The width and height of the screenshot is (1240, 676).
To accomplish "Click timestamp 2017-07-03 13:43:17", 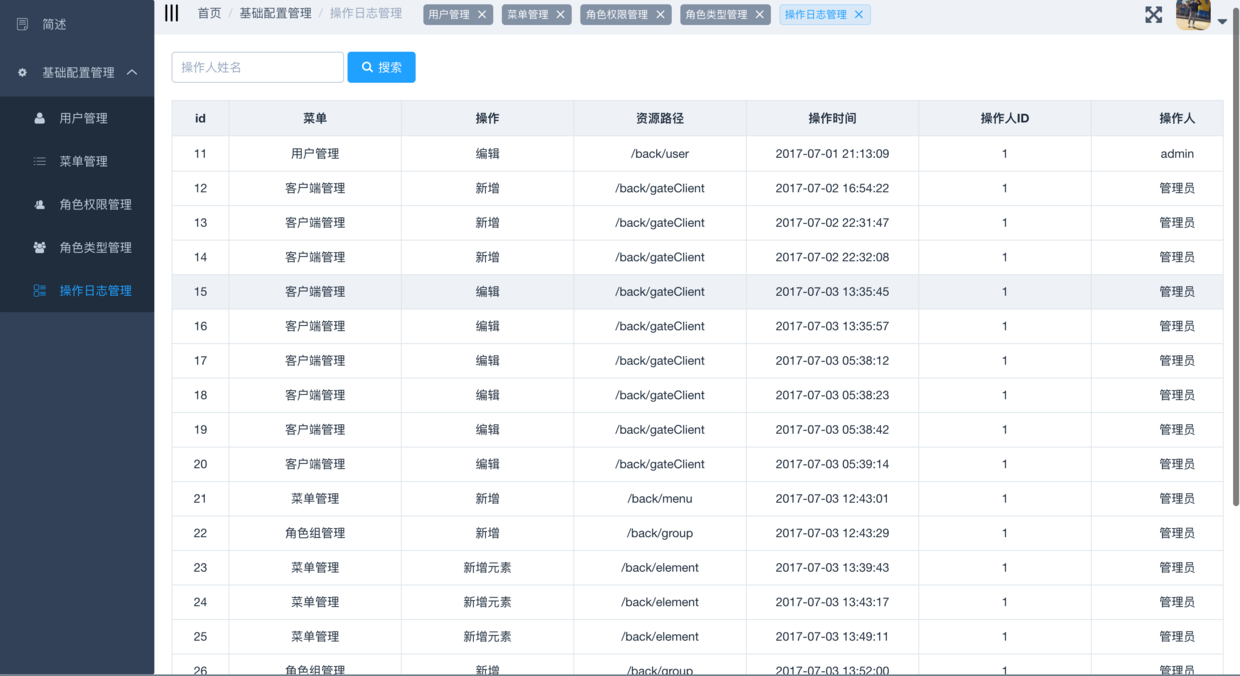I will tap(832, 602).
